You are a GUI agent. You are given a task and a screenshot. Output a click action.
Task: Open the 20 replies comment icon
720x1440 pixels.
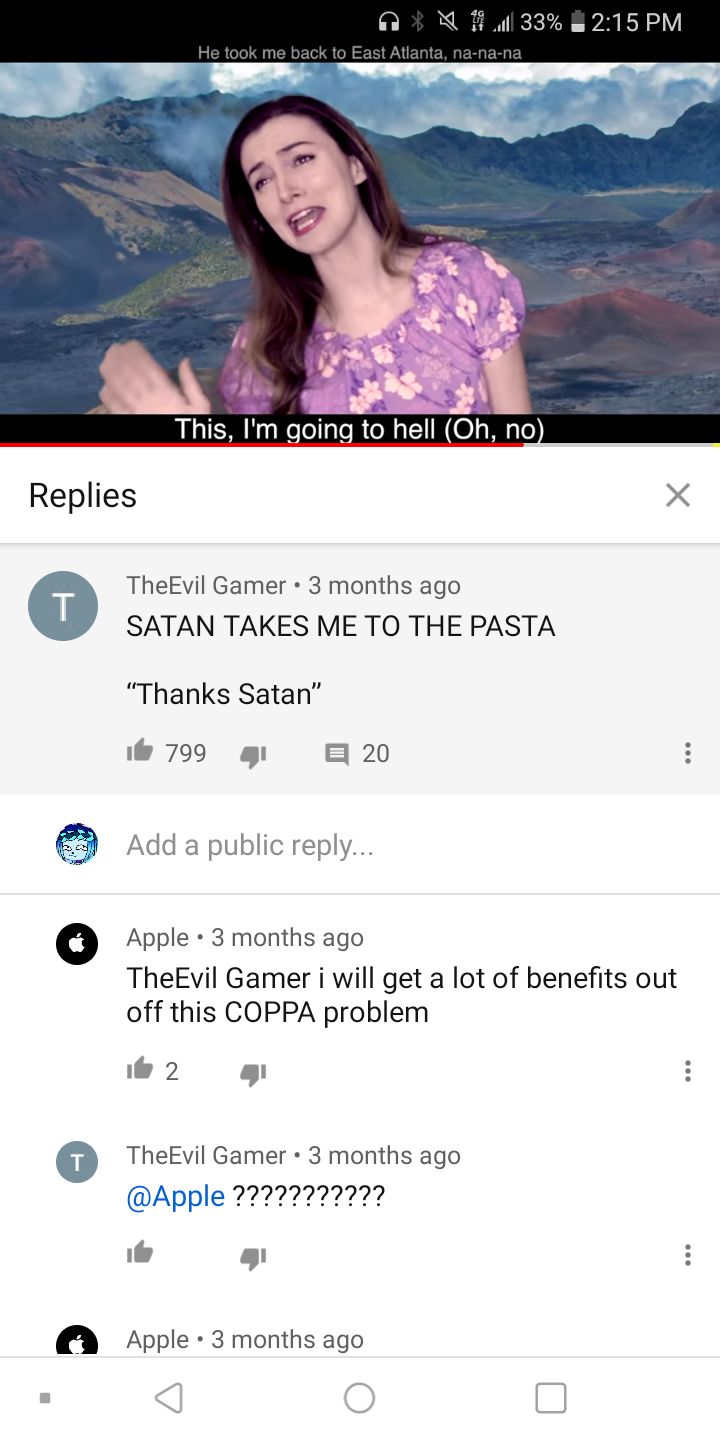tap(337, 754)
